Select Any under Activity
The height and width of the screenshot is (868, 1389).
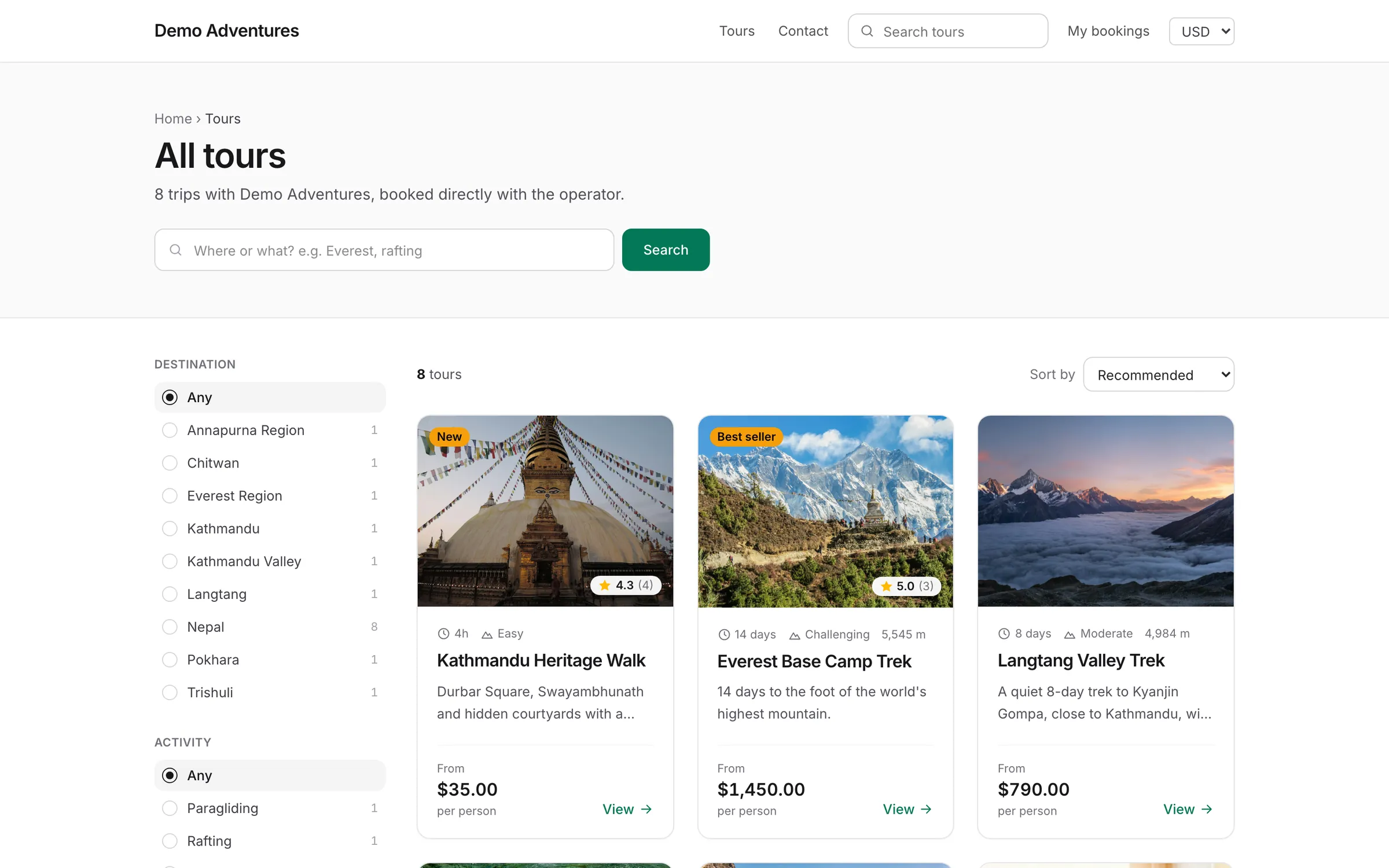tap(270, 775)
